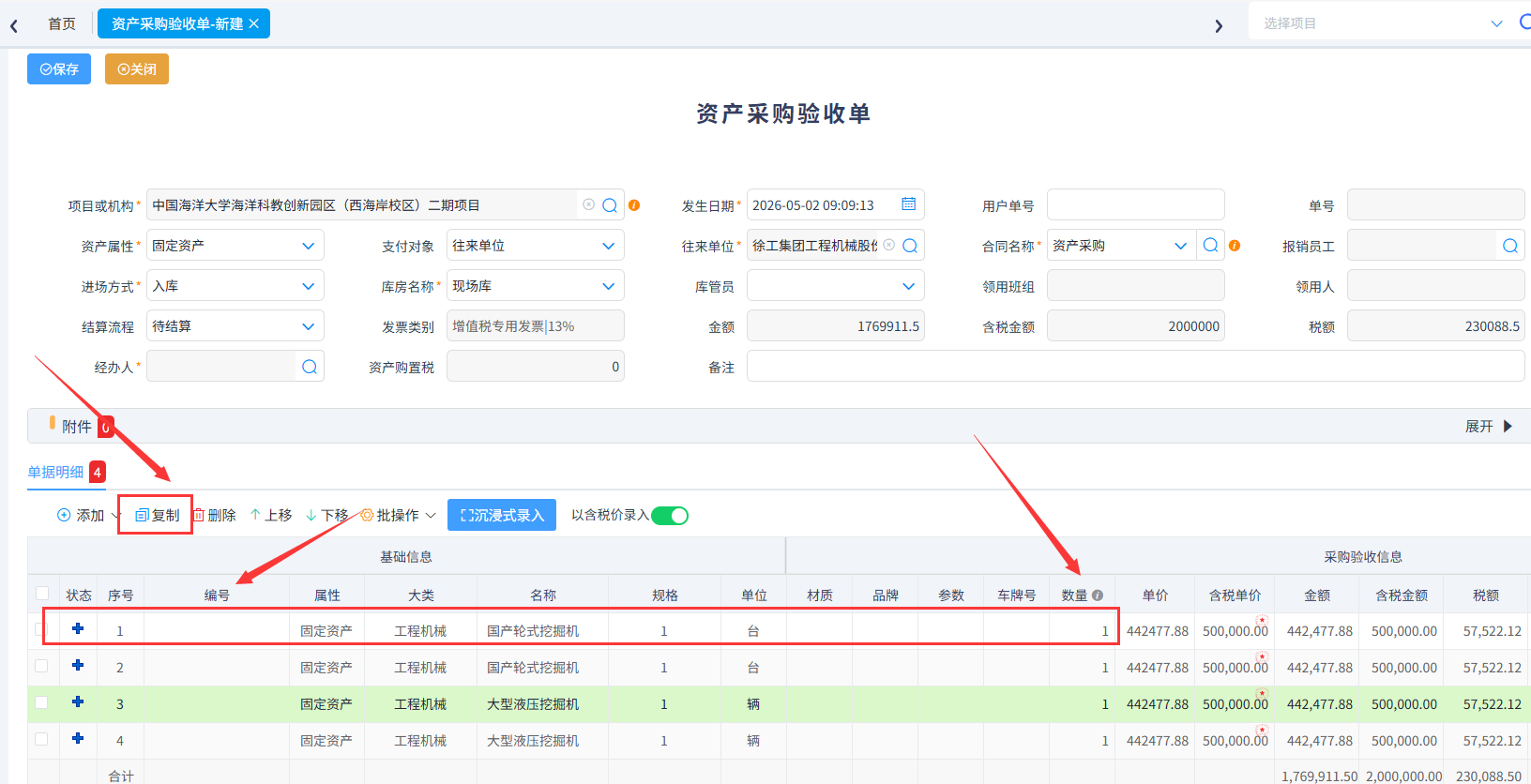
Task: Click the search icon in 经办人 field
Action: coord(310,367)
